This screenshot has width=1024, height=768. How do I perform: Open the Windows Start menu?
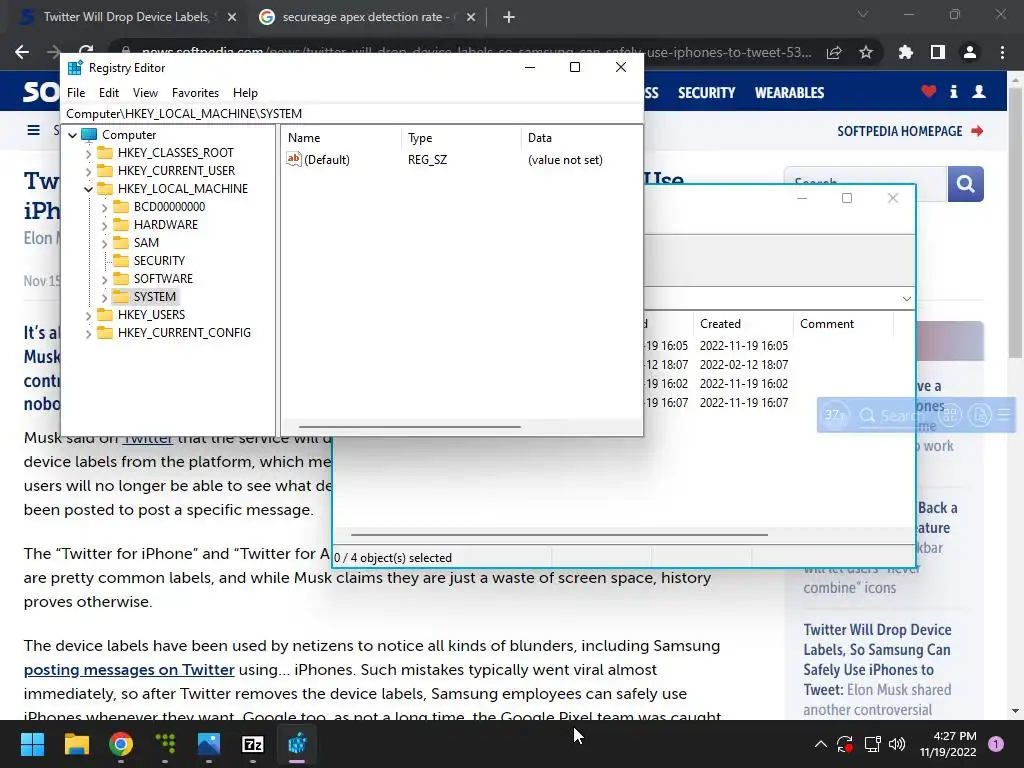[x=32, y=744]
